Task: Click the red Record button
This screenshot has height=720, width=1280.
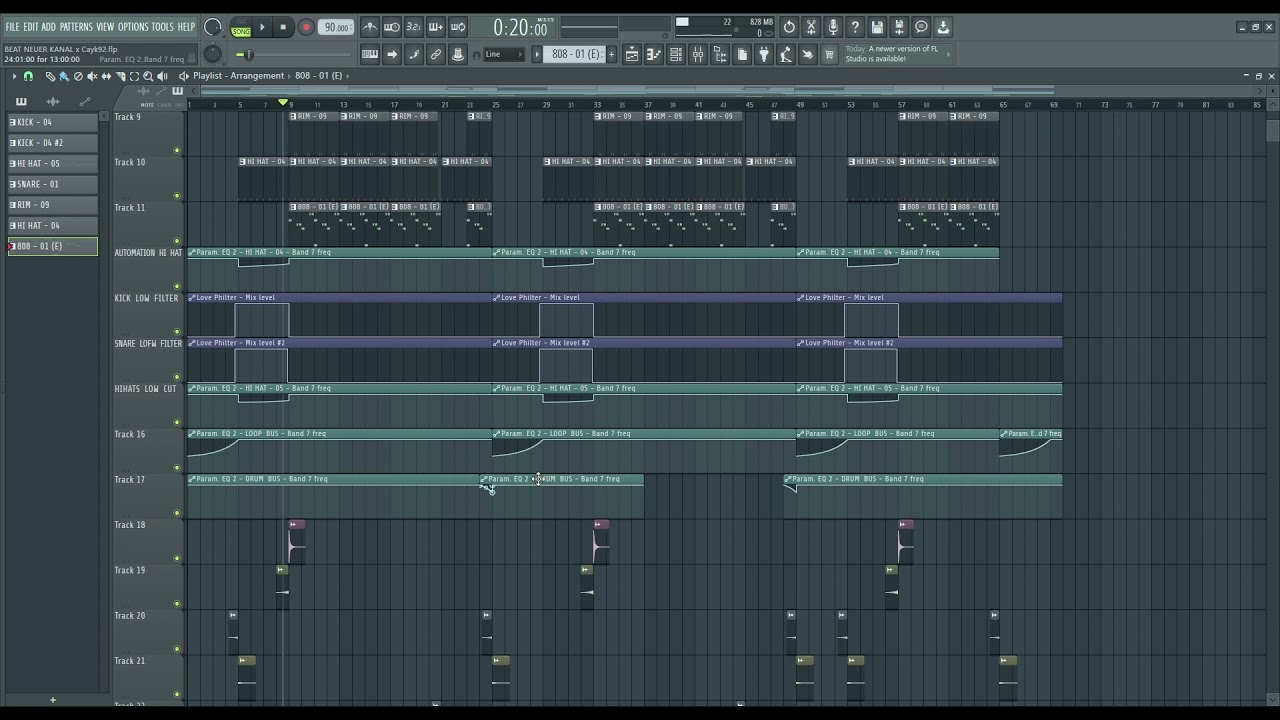Action: 306,28
